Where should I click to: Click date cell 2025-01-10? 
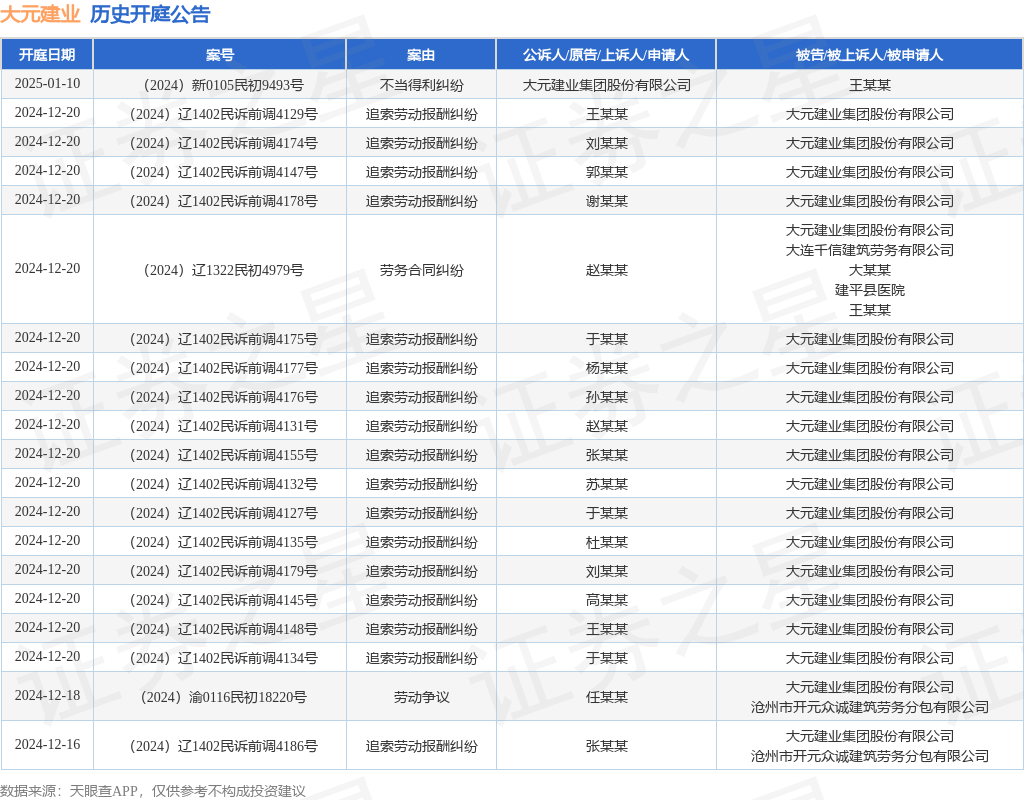(x=47, y=84)
